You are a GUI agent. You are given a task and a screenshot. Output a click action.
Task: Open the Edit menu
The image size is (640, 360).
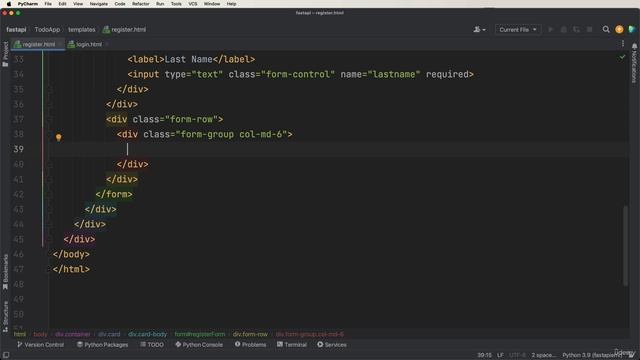[x=62, y=4]
